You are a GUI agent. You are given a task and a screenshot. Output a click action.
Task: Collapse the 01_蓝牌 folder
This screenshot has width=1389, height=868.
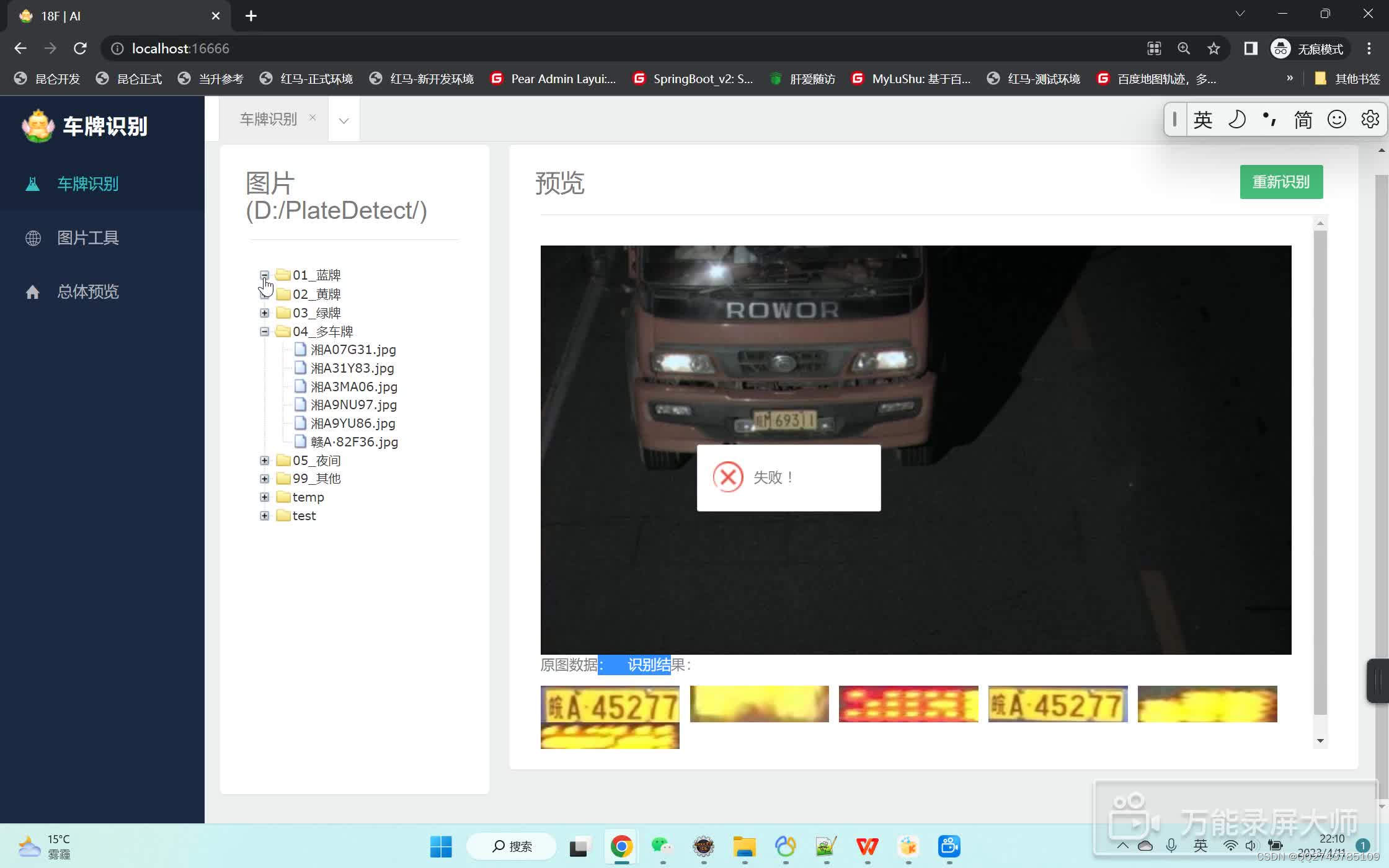click(264, 275)
